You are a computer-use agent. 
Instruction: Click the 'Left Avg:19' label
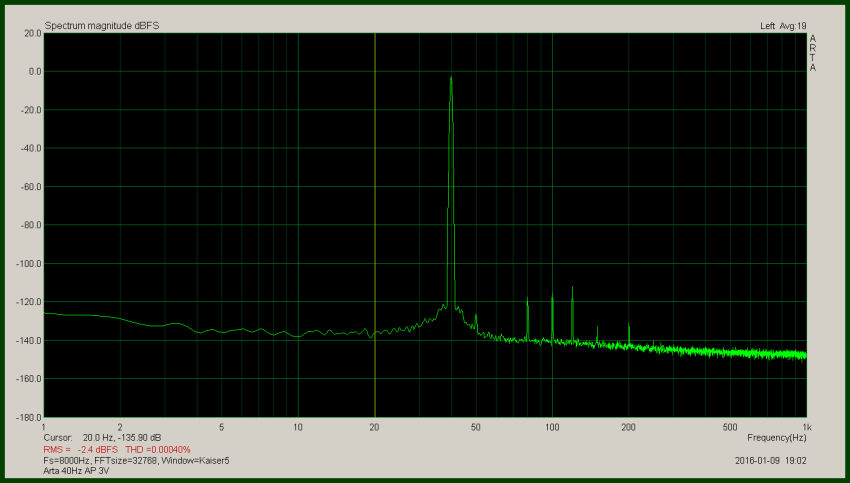click(x=783, y=25)
